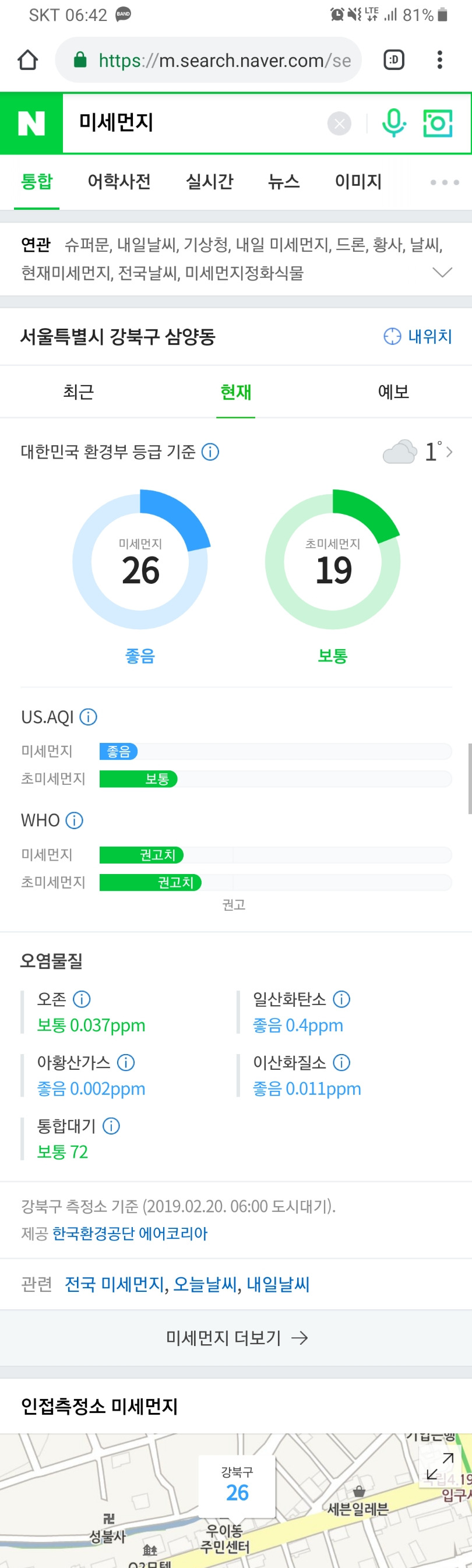Start voice search with microphone icon
The width and height of the screenshot is (472, 1568).
(x=393, y=123)
